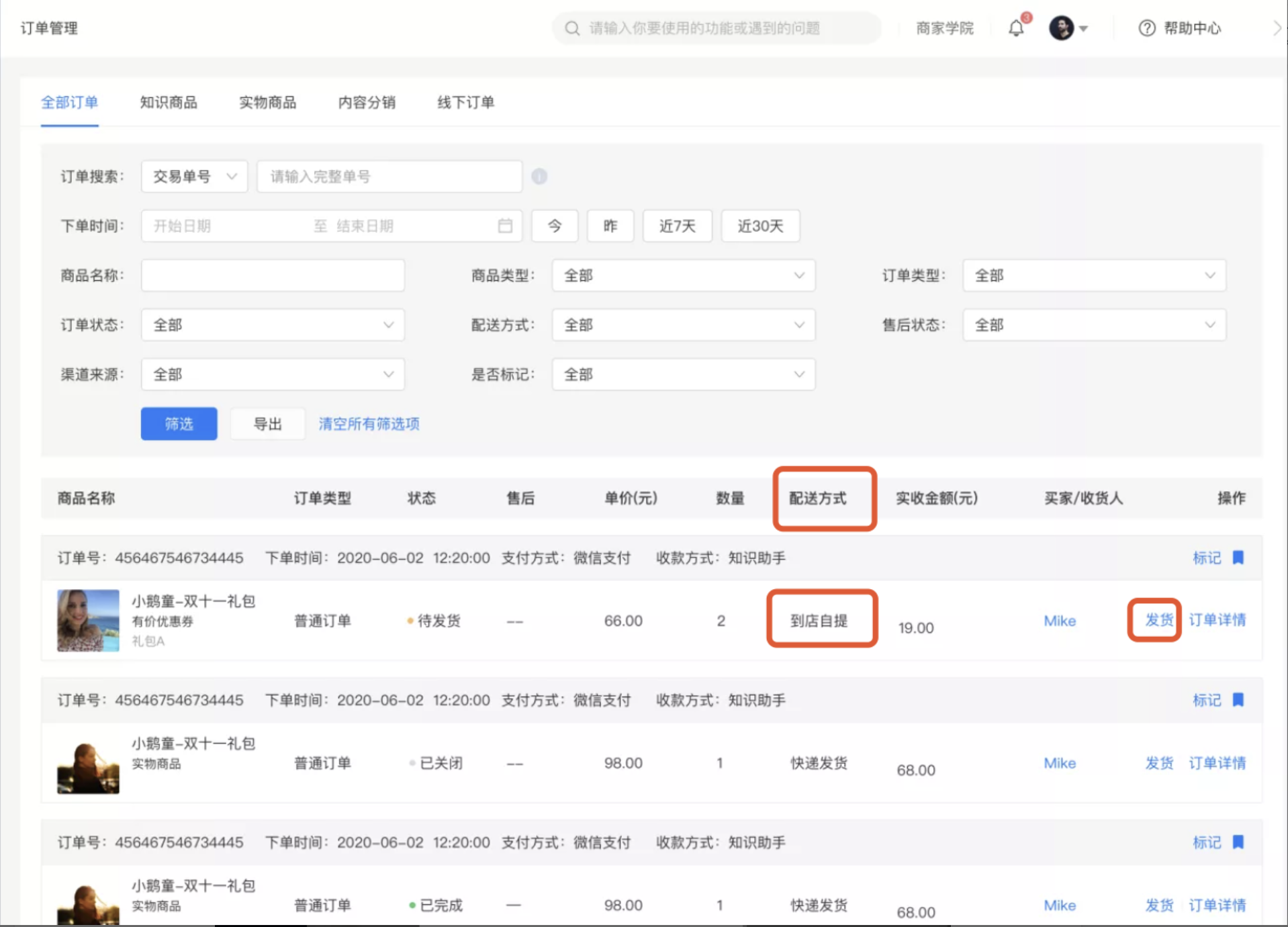This screenshot has height=927, width=1288.
Task: Click the search magnifier icon
Action: coord(572,28)
